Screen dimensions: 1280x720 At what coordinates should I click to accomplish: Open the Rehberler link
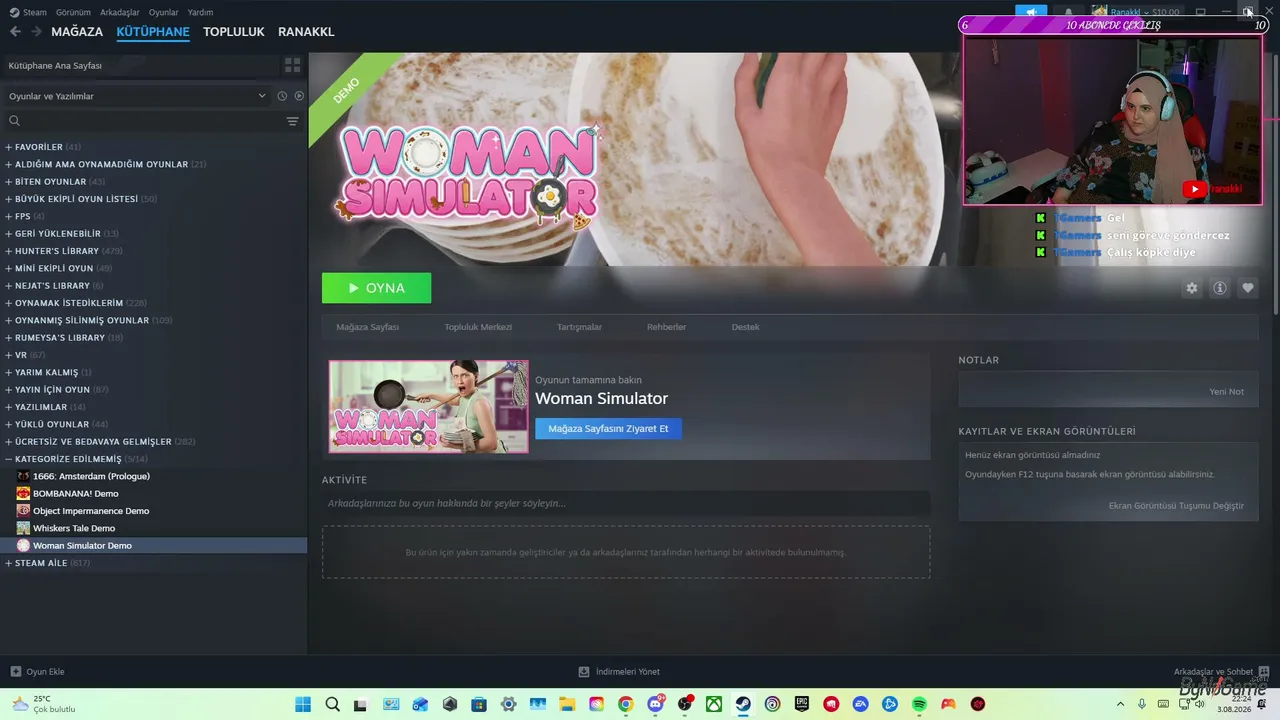pyautogui.click(x=666, y=327)
